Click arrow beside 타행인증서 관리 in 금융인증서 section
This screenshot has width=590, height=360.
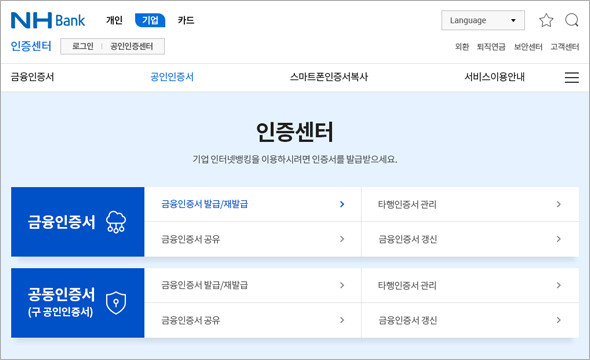[558, 204]
